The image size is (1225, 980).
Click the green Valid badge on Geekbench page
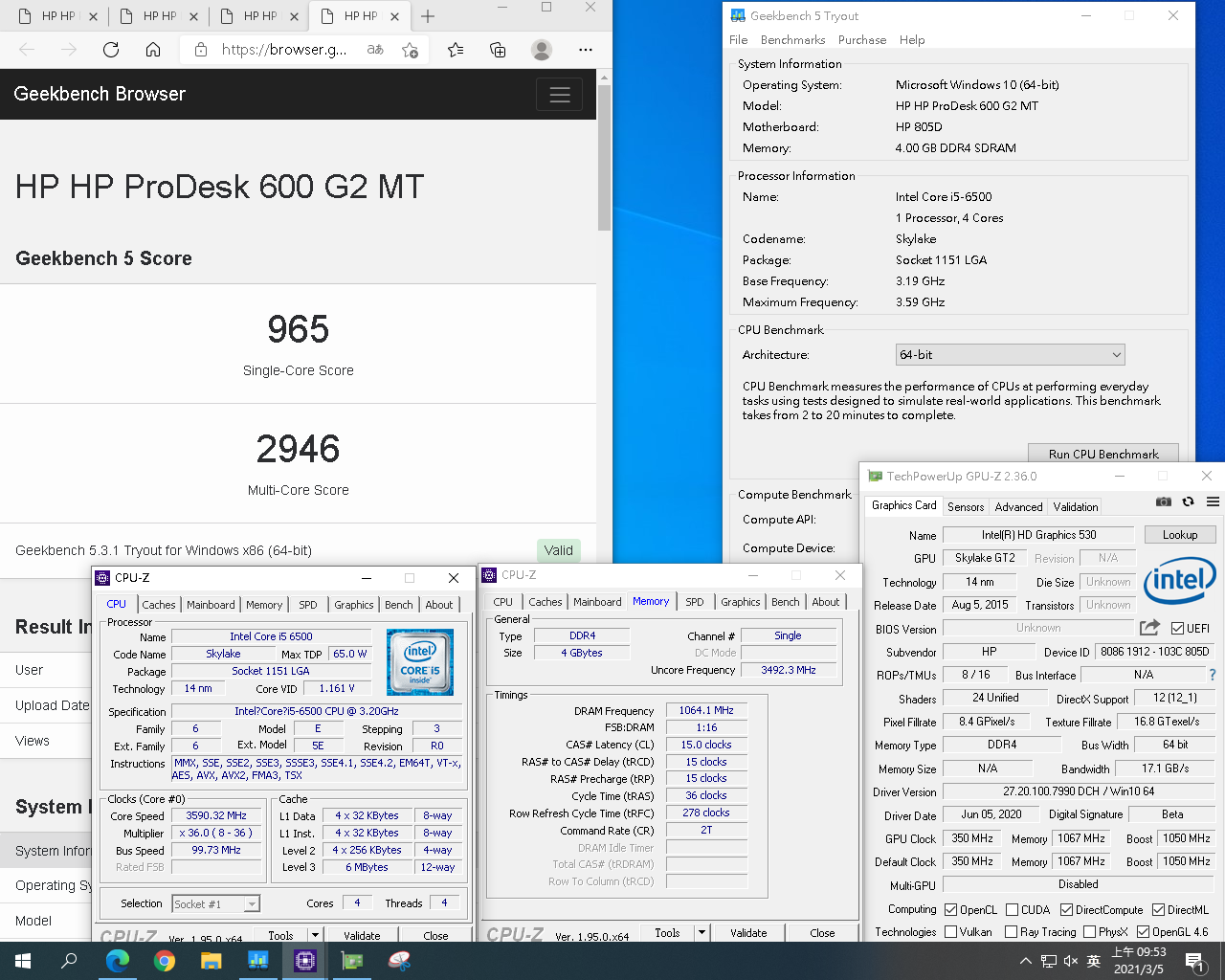(559, 550)
